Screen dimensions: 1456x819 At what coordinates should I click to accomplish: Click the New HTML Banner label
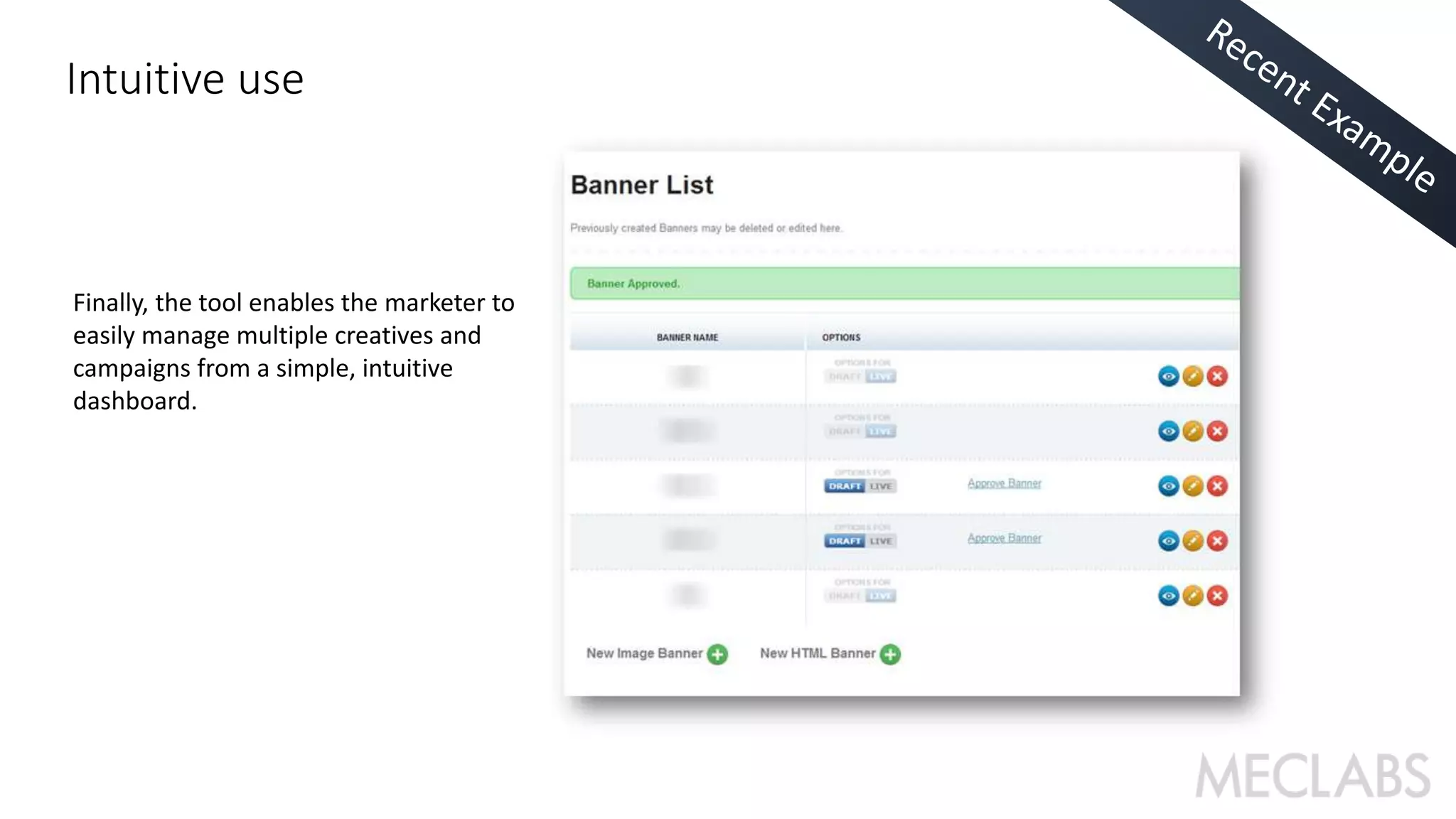point(818,653)
